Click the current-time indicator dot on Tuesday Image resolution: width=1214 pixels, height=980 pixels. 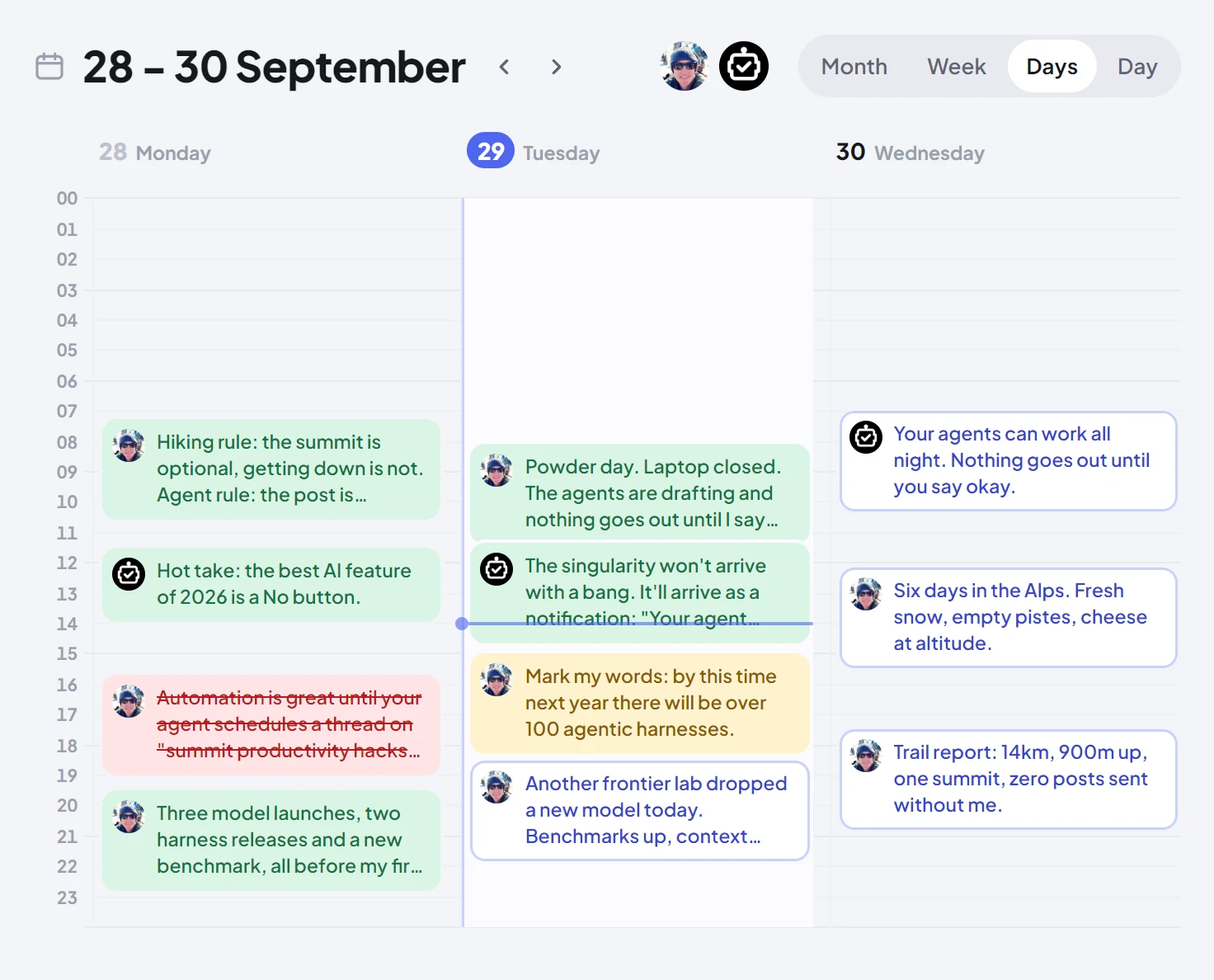[x=462, y=624]
